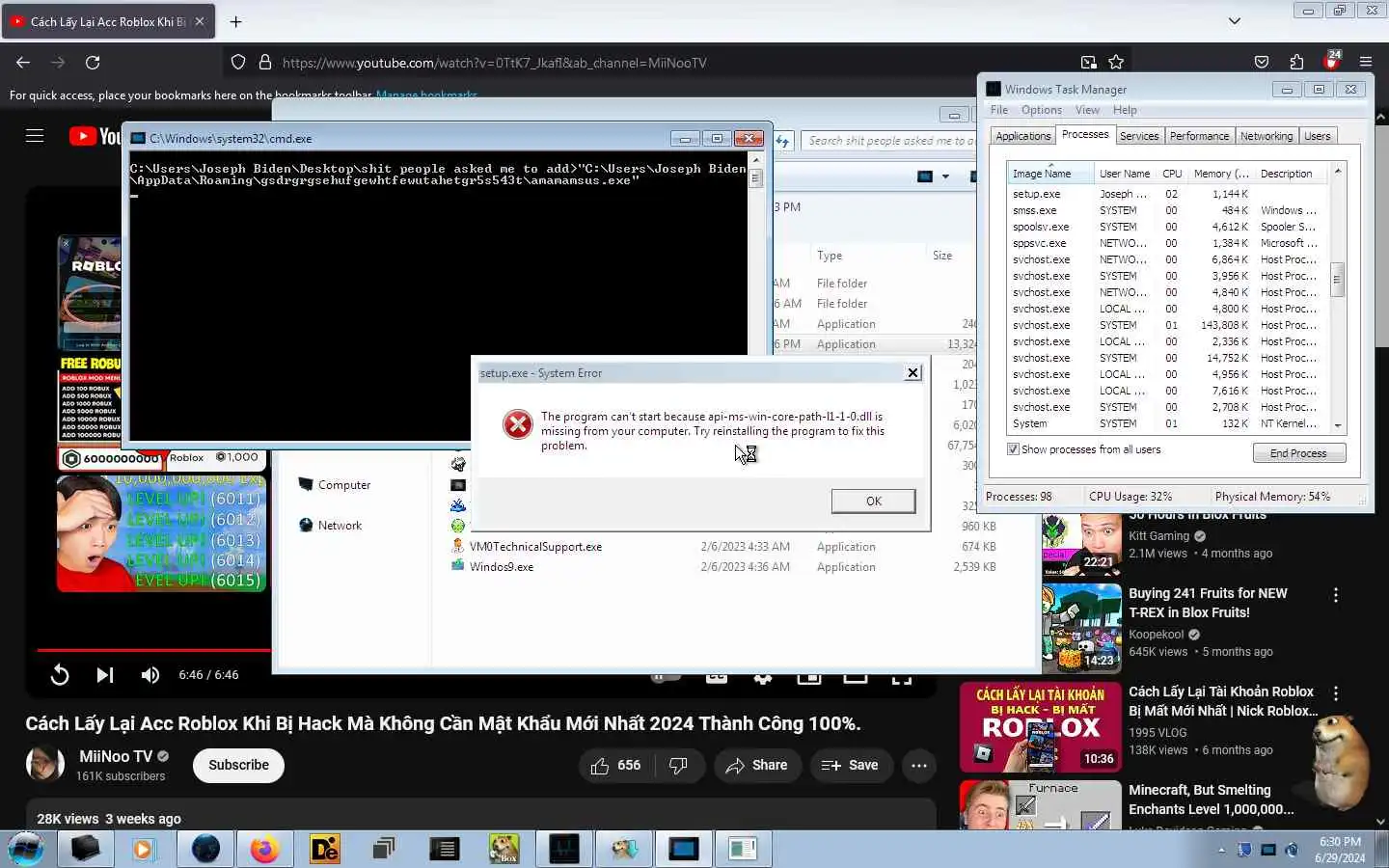Share the YouTube video
Viewport: 1389px width, 868px height.
coord(757,766)
